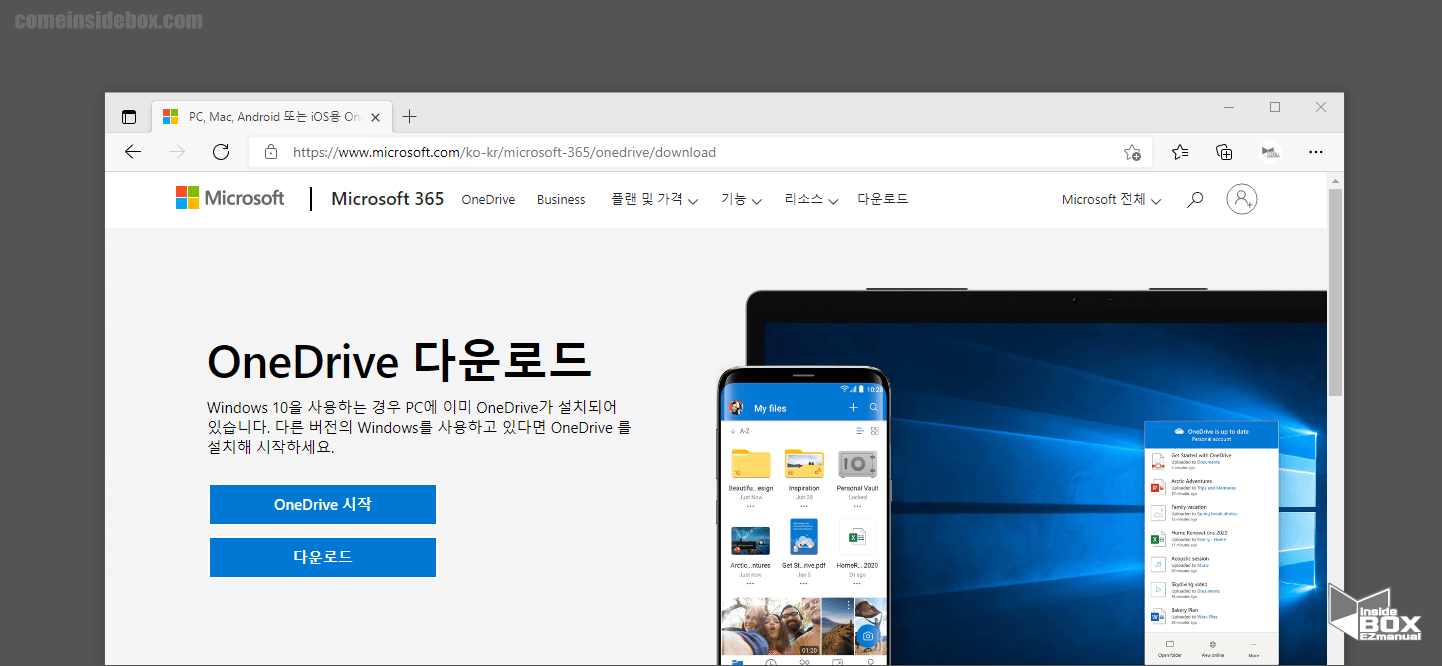Click the Edge profile avatar
The height and width of the screenshot is (666, 1442).
pyautogui.click(x=1270, y=152)
